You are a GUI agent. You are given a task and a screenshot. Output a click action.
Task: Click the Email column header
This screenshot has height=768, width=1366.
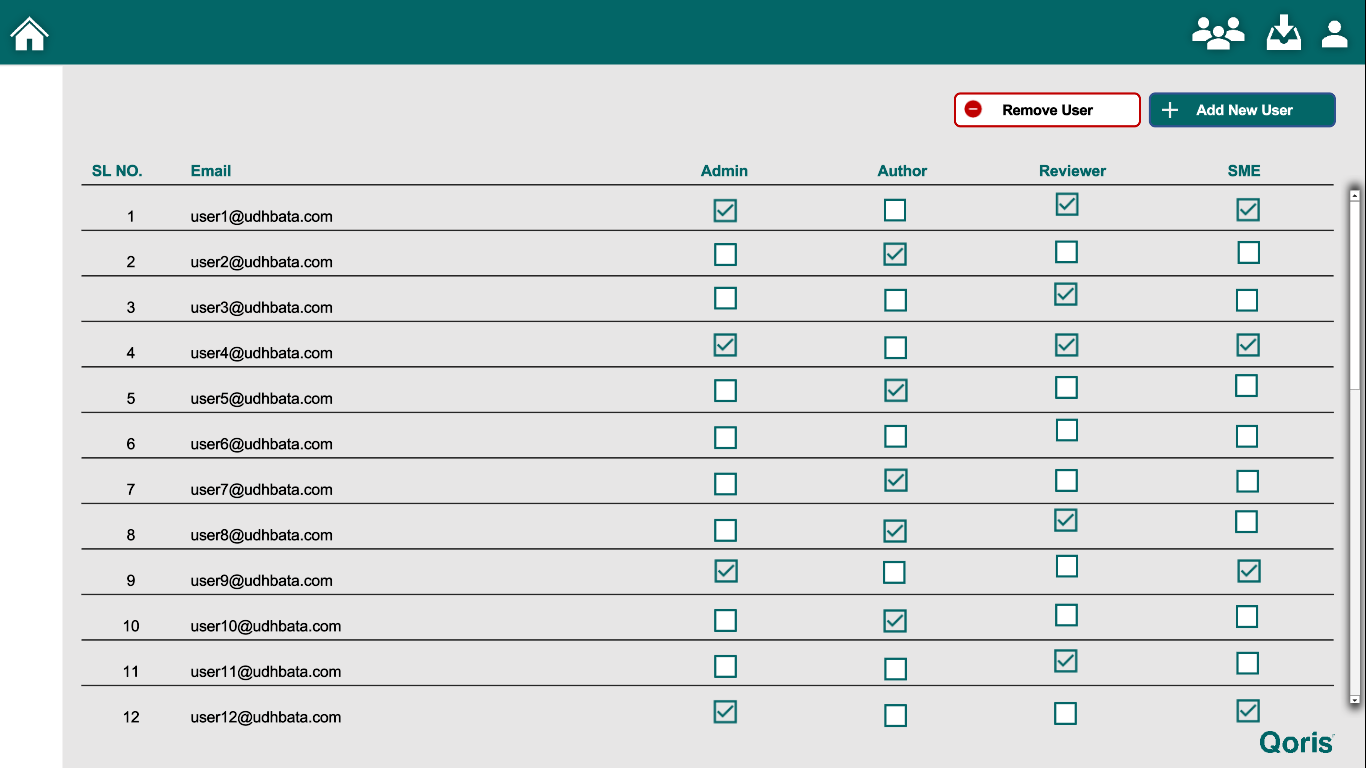[211, 171]
